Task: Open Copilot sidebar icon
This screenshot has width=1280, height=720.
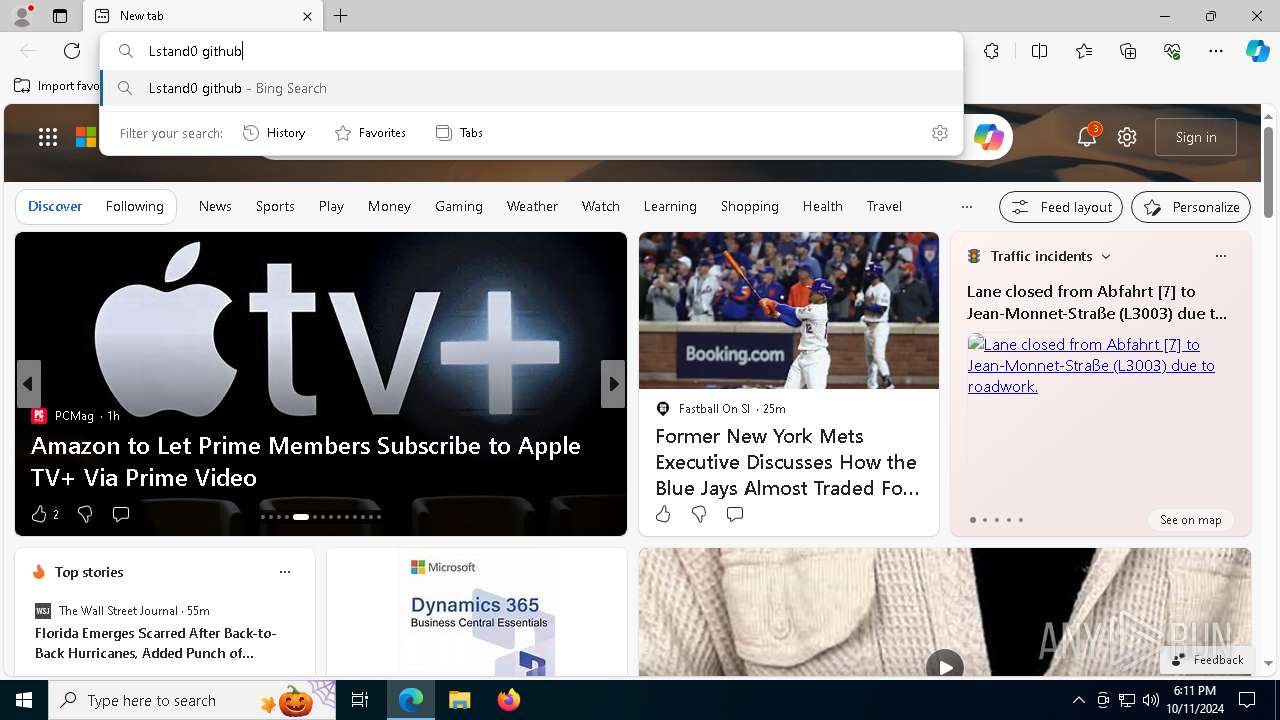Action: tap(1257, 51)
